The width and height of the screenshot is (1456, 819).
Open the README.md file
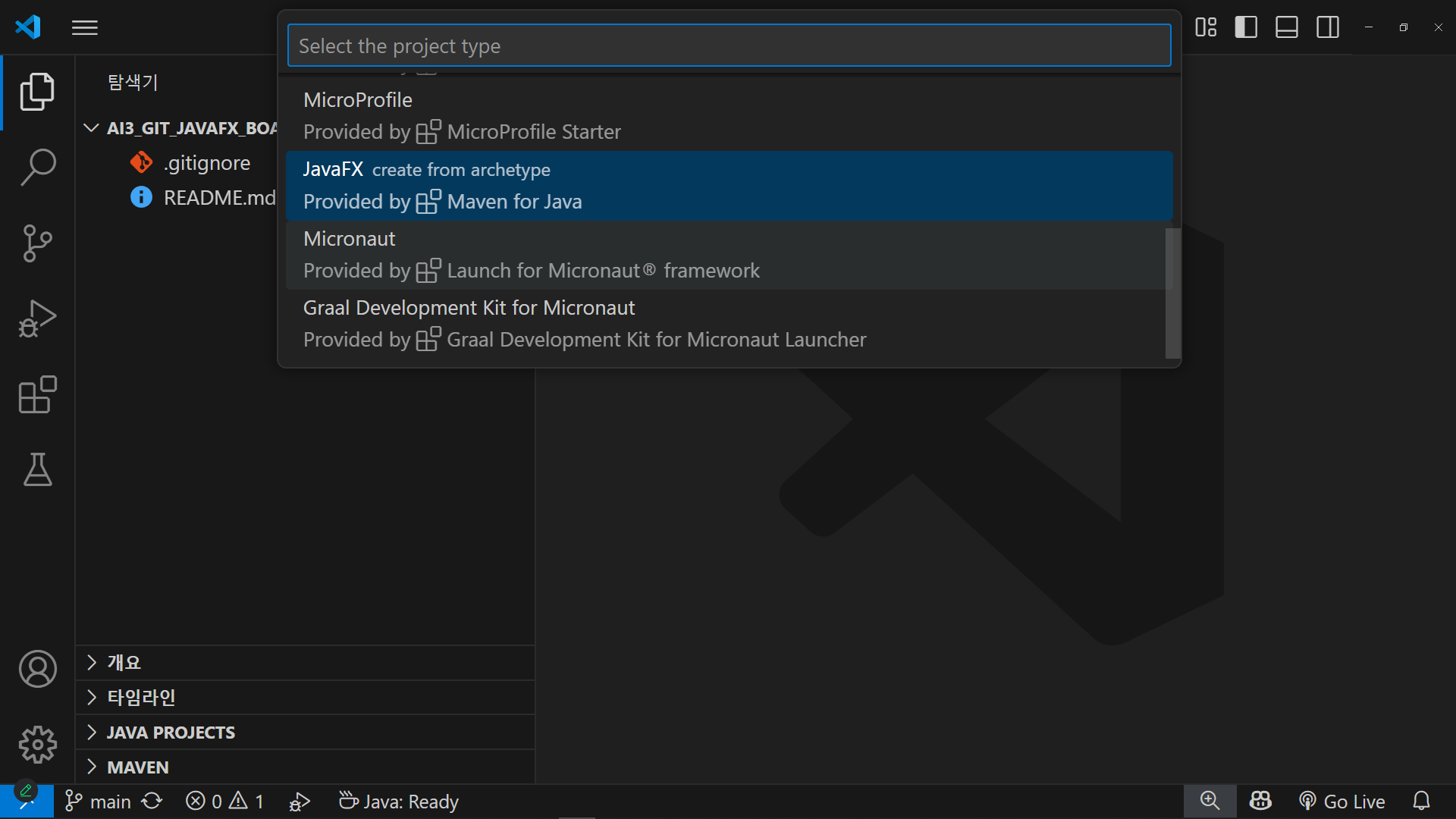219,198
